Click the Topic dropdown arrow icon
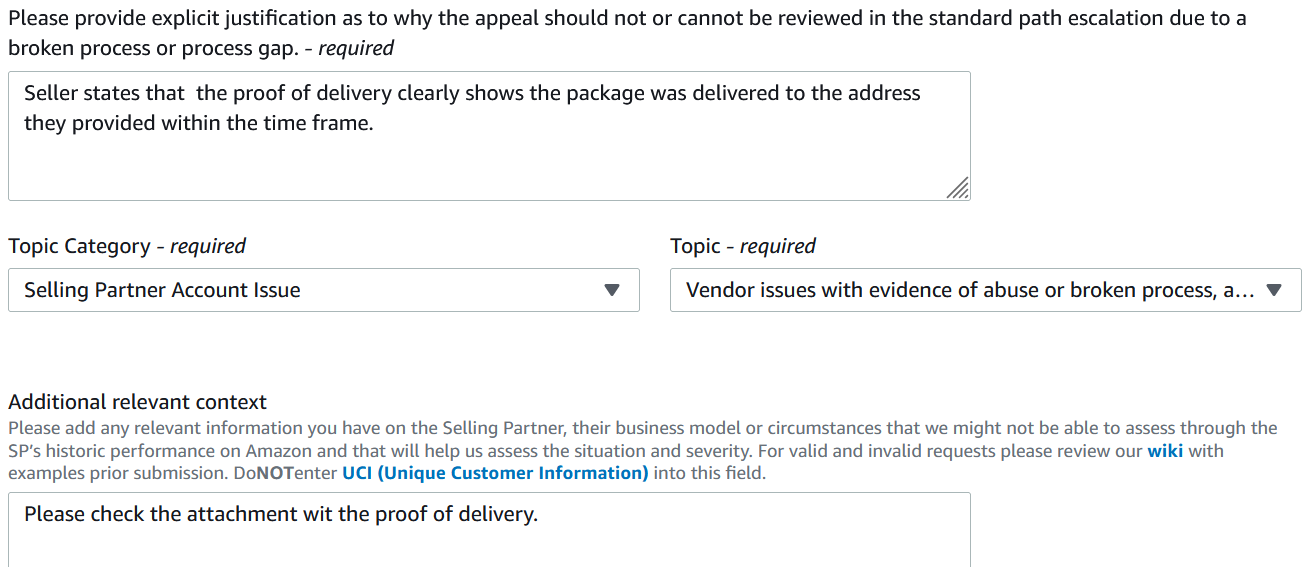1316x567 pixels. (1274, 290)
